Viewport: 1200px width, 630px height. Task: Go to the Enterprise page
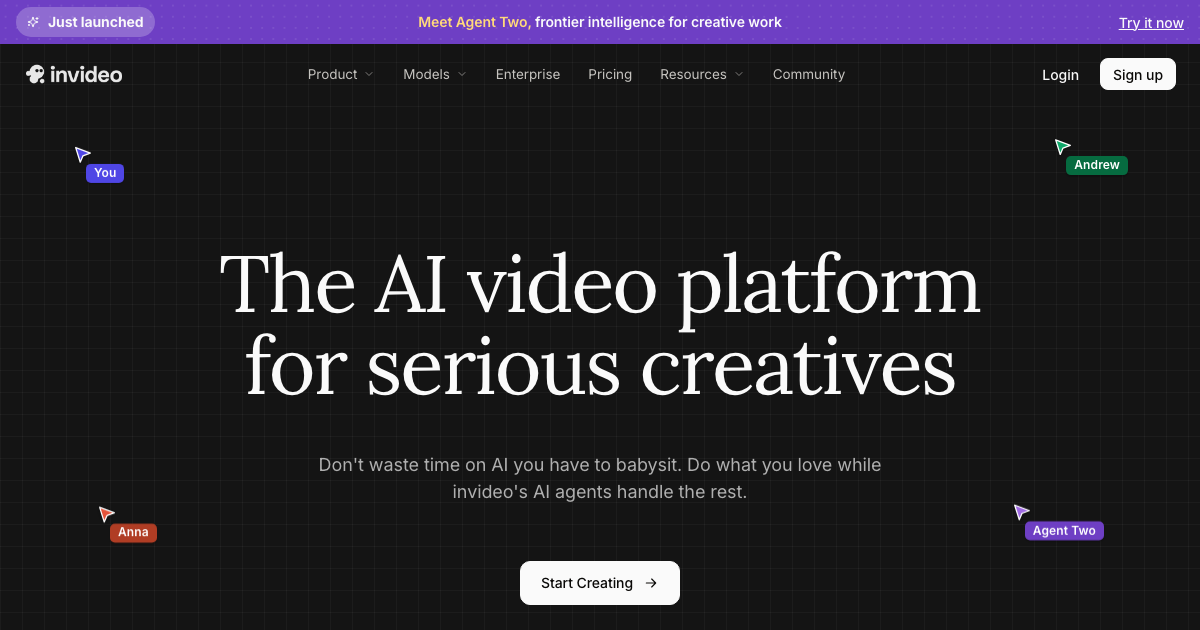[528, 74]
